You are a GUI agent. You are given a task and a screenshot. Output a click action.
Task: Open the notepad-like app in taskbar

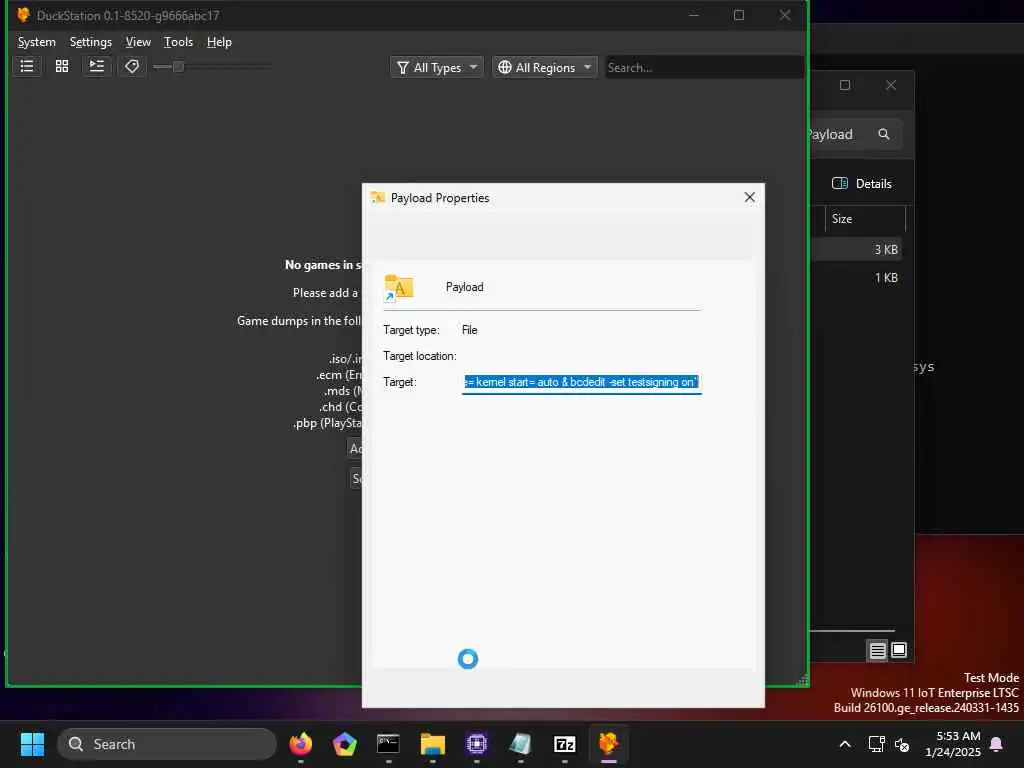point(520,744)
